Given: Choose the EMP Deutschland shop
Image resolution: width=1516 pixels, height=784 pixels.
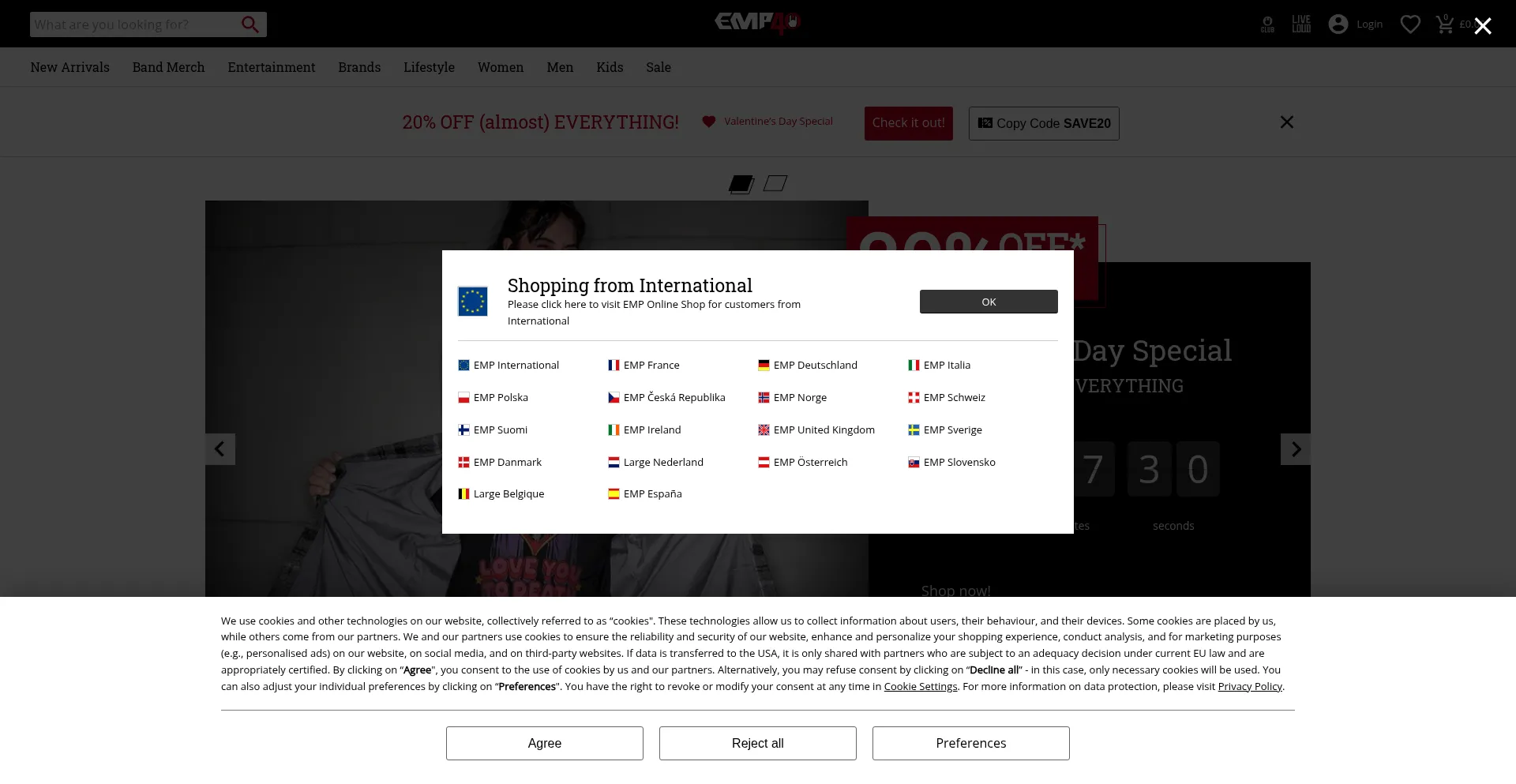Looking at the screenshot, I should (808, 365).
